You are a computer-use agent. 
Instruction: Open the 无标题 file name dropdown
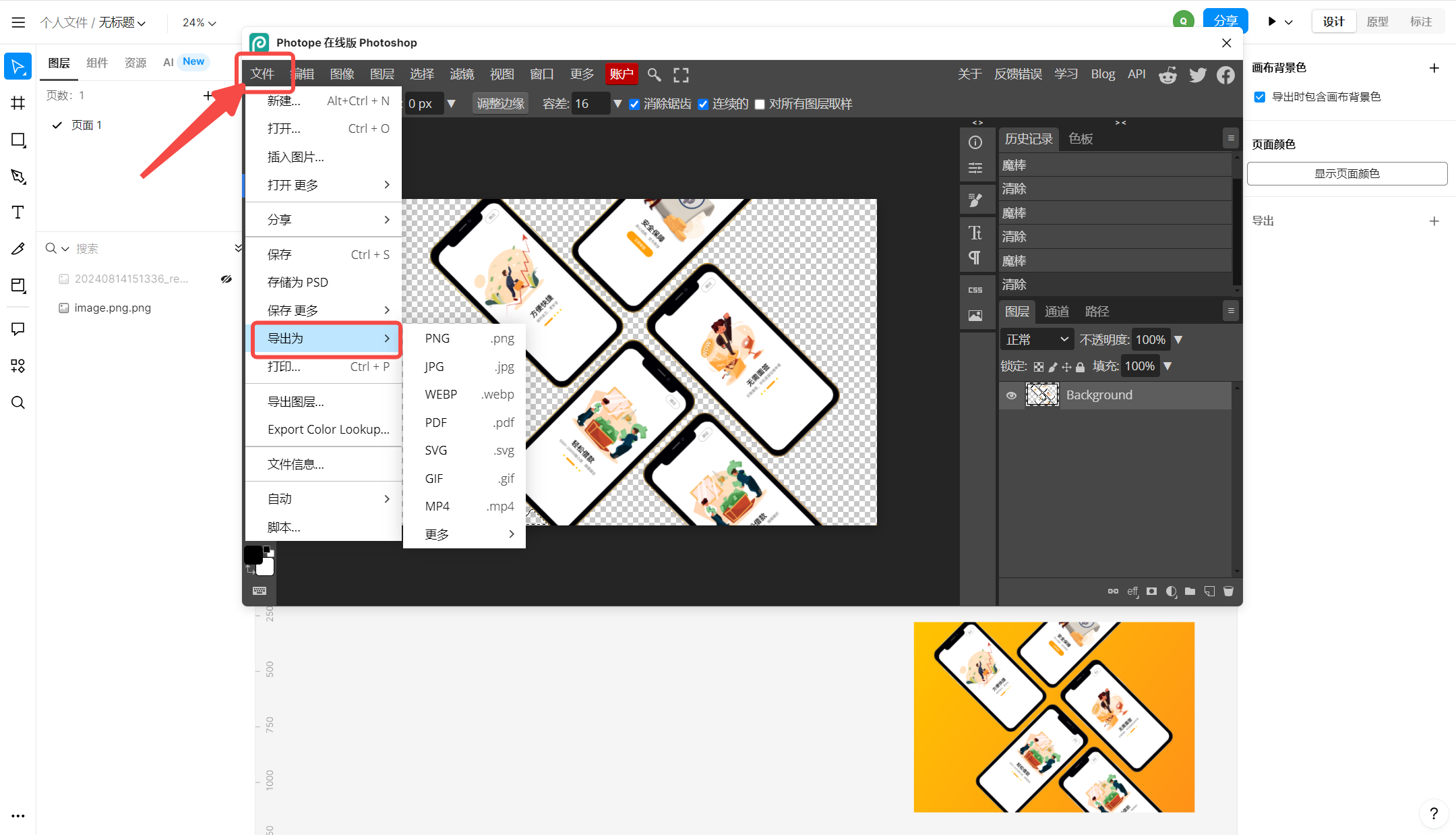coord(121,22)
